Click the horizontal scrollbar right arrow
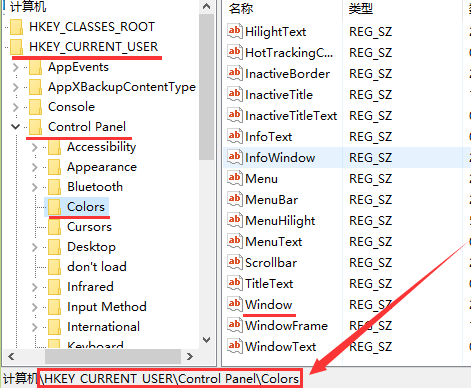Screen dimensions: 471x388 click(x=190, y=357)
